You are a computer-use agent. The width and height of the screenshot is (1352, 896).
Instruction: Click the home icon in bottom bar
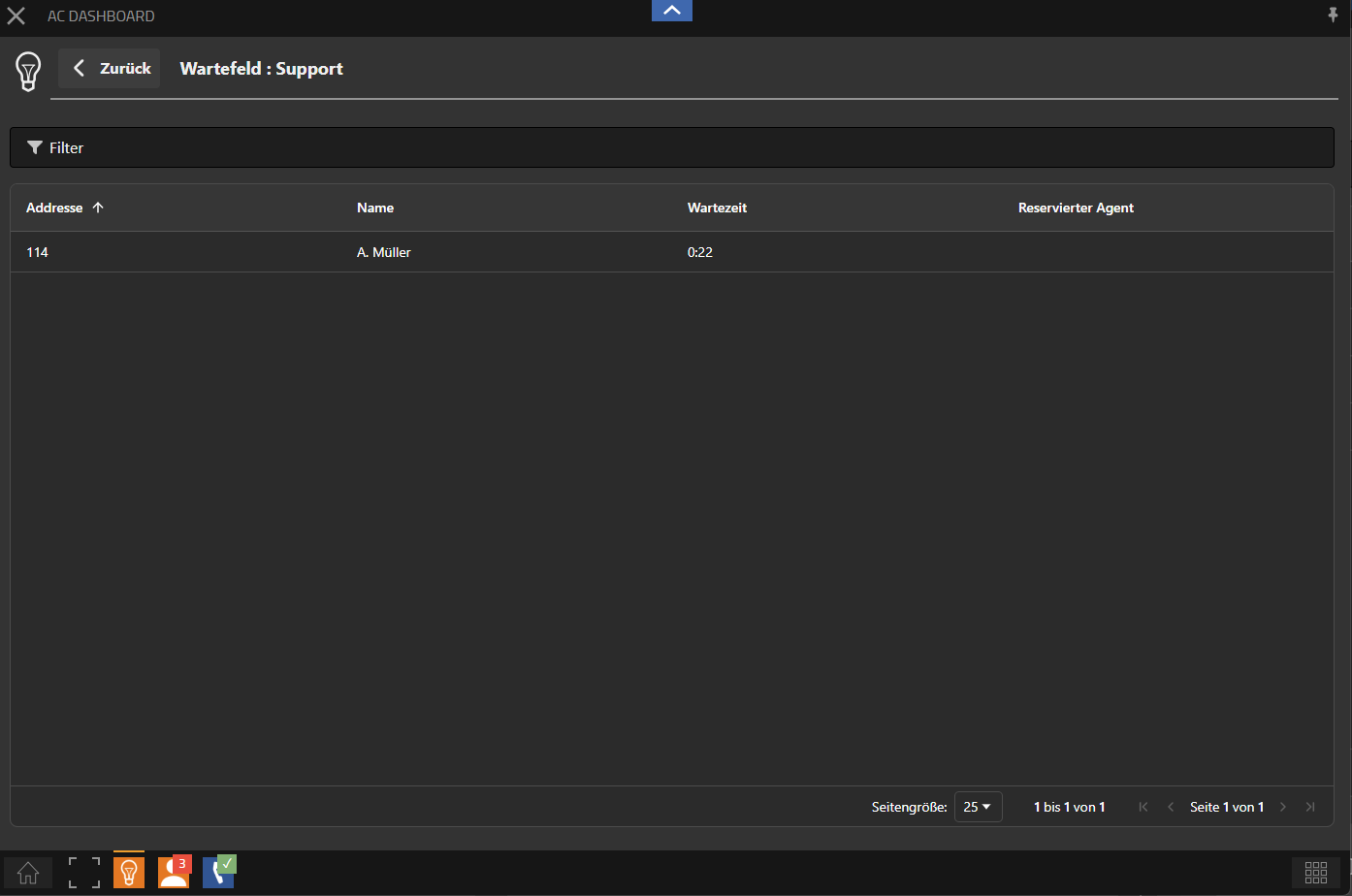click(x=28, y=873)
